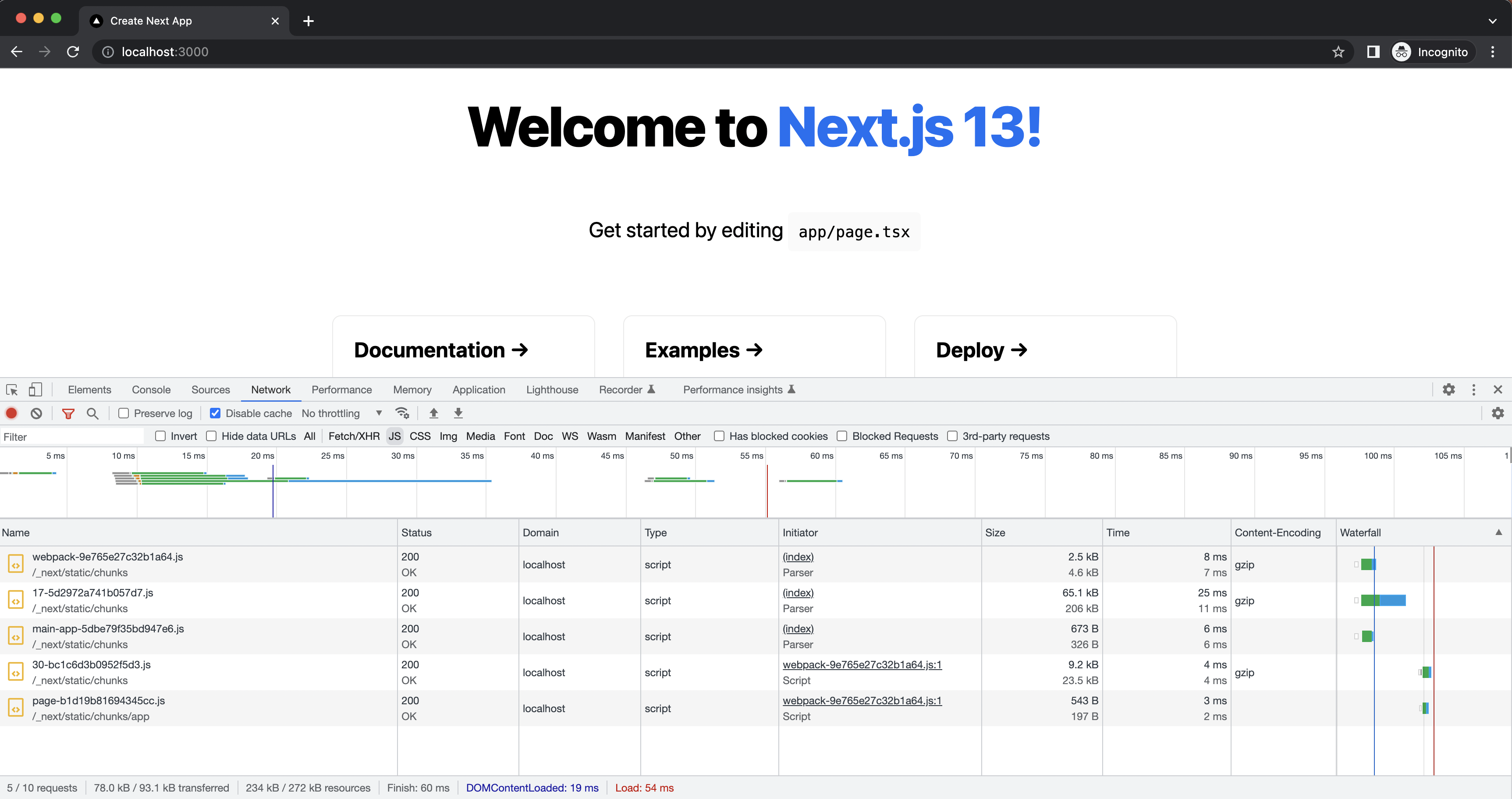Show All request types
1512x799 pixels.
[309, 436]
